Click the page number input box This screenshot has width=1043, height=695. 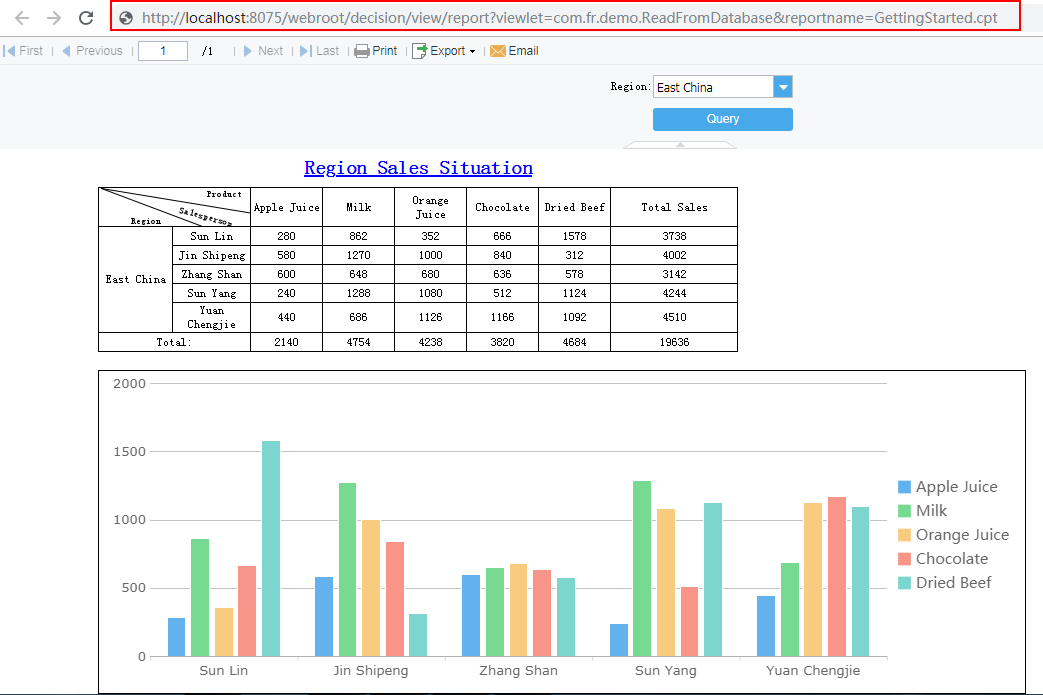click(x=163, y=51)
